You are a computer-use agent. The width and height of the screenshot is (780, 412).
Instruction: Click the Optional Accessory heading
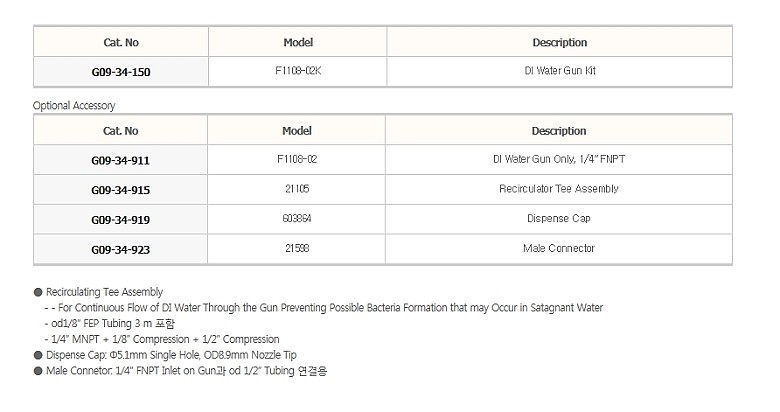click(x=74, y=105)
